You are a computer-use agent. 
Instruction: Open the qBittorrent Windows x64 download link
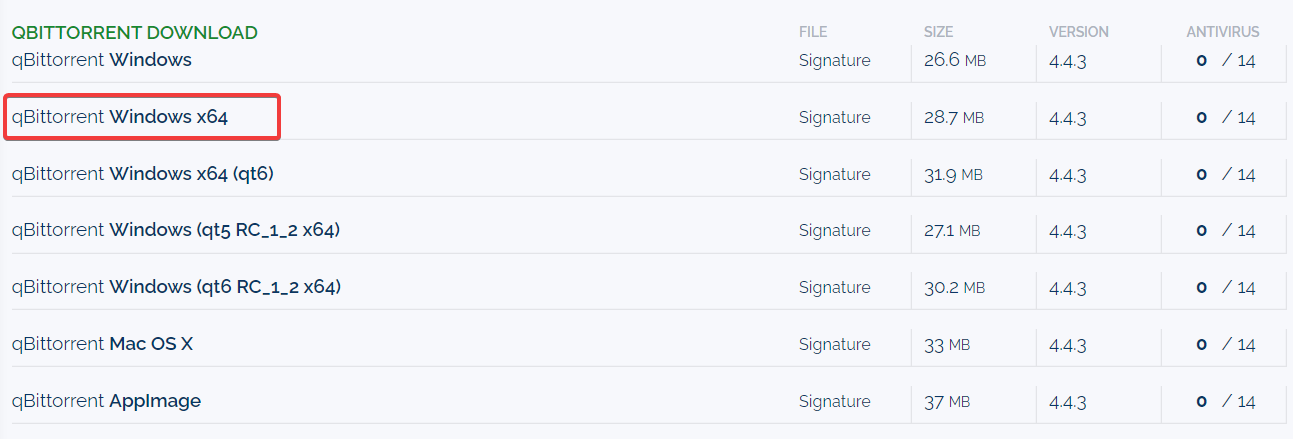click(120, 117)
